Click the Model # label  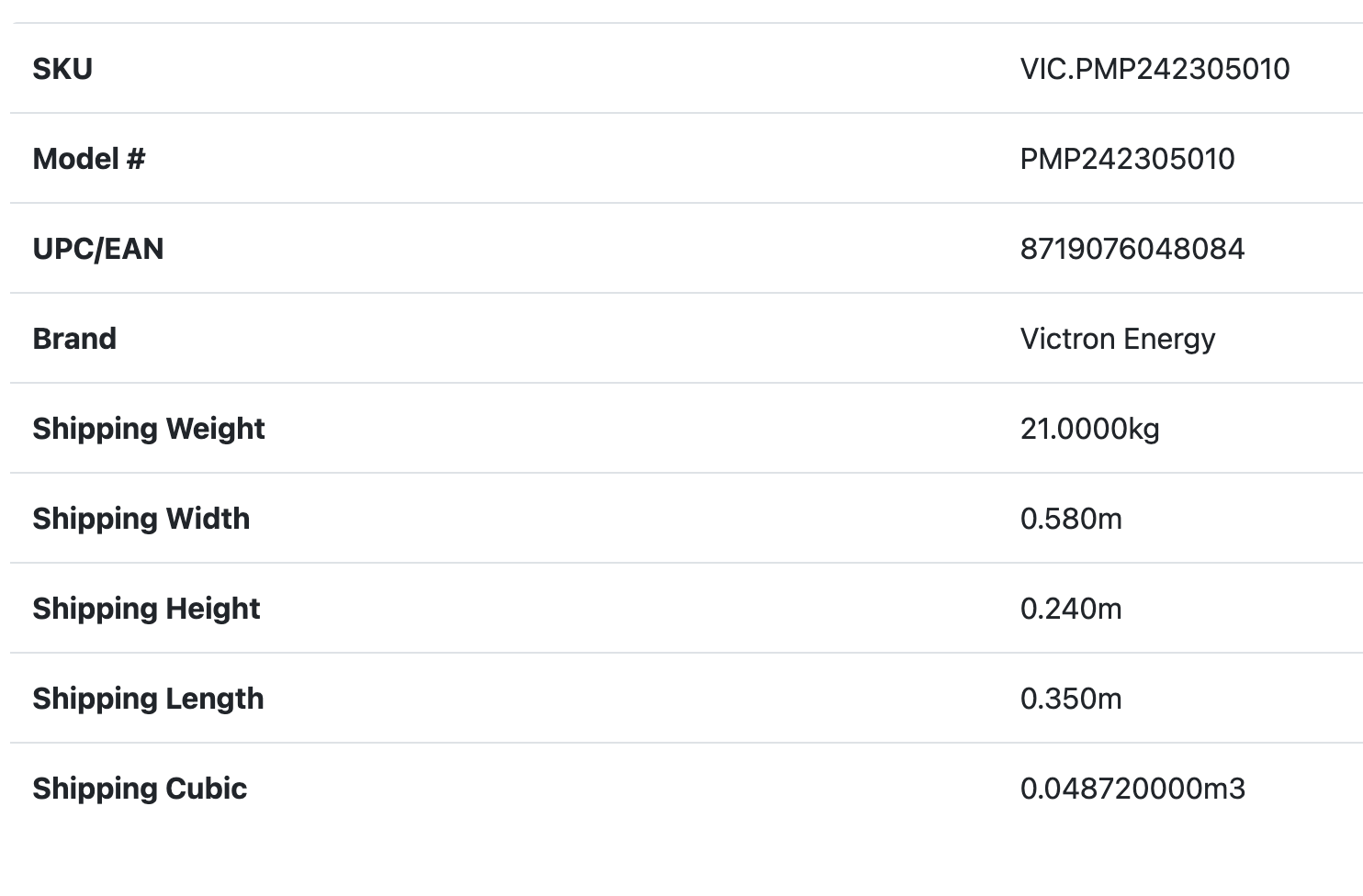click(89, 159)
